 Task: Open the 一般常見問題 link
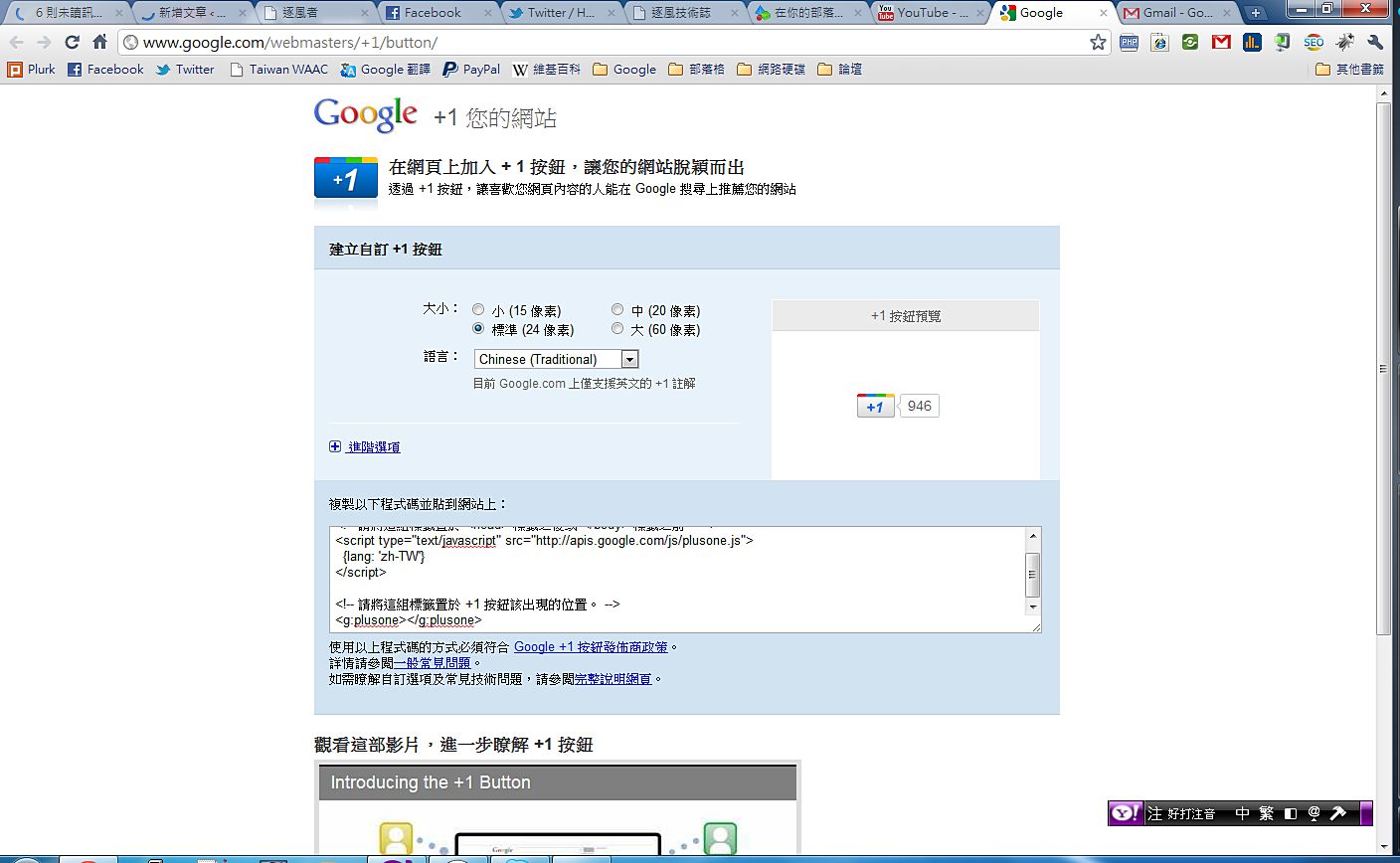click(433, 663)
